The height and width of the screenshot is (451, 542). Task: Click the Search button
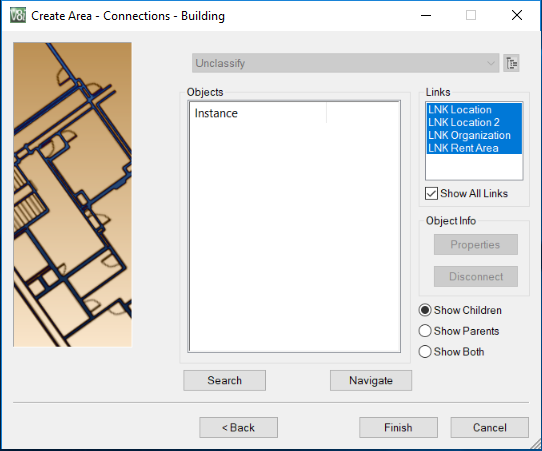(224, 380)
